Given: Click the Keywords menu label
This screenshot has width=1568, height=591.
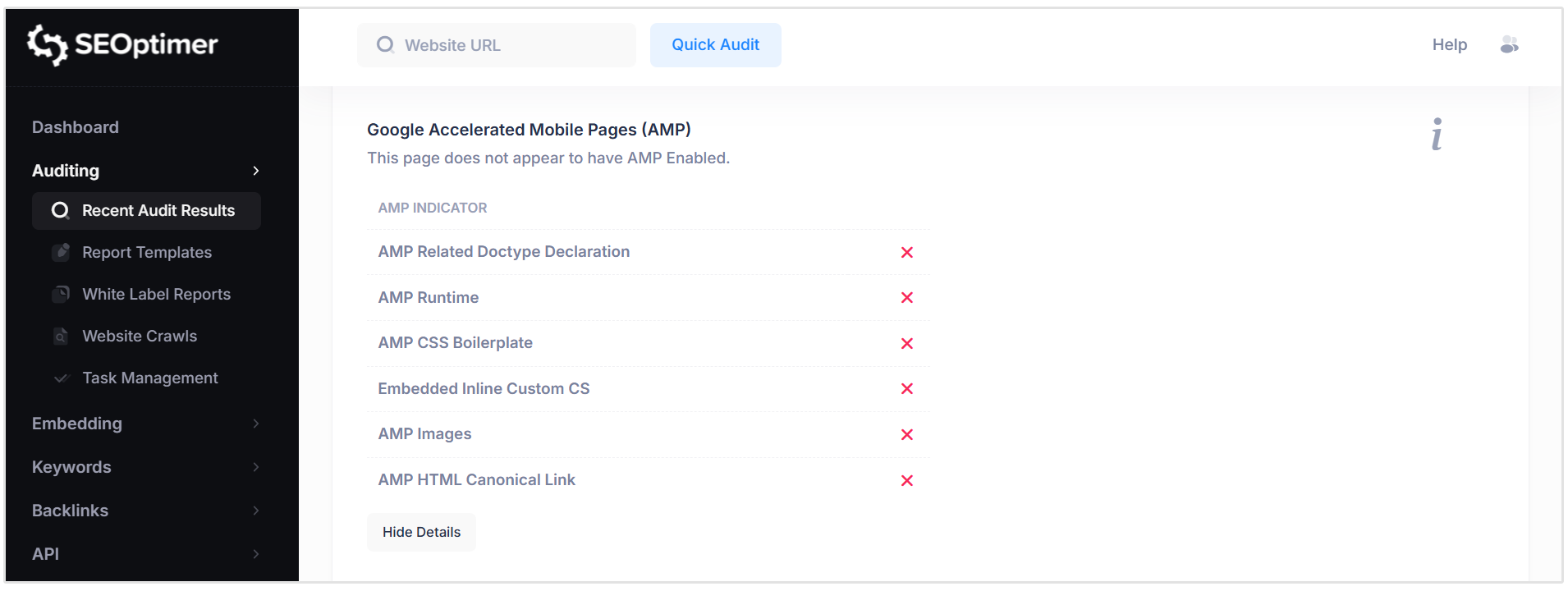Looking at the screenshot, I should [71, 467].
